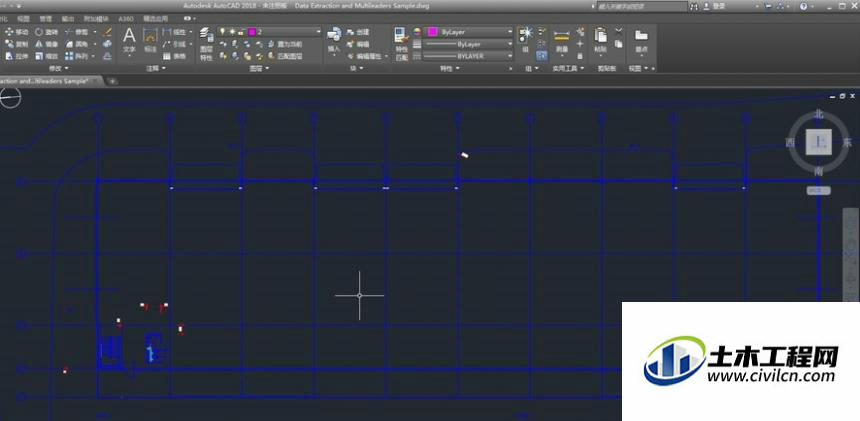Click the search keyword input field
This screenshot has width=860, height=421.
tap(641, 6)
